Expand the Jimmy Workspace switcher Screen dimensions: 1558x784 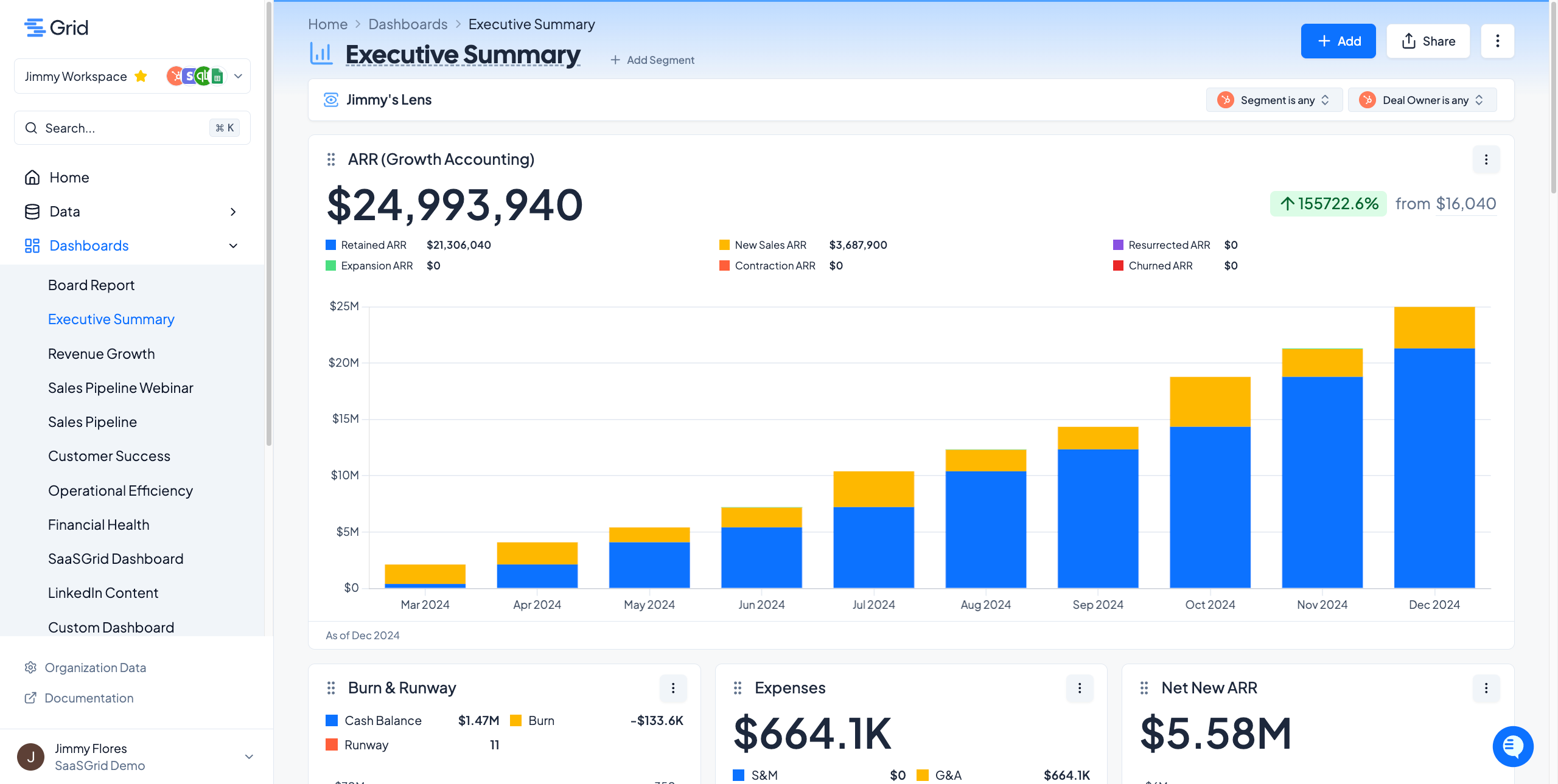(x=239, y=77)
